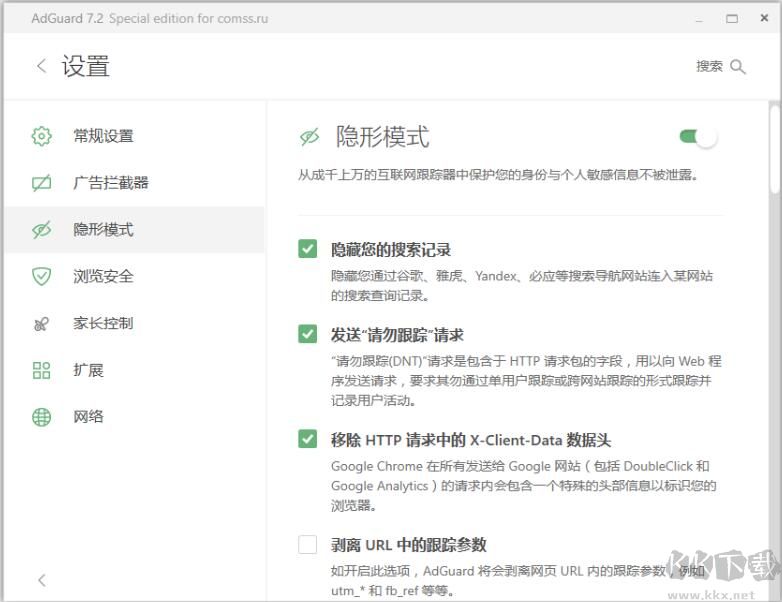This screenshot has height=602, width=782.
Task: Enable 剥离 URL 中的跟踪参数 checkbox
Action: (x=307, y=545)
